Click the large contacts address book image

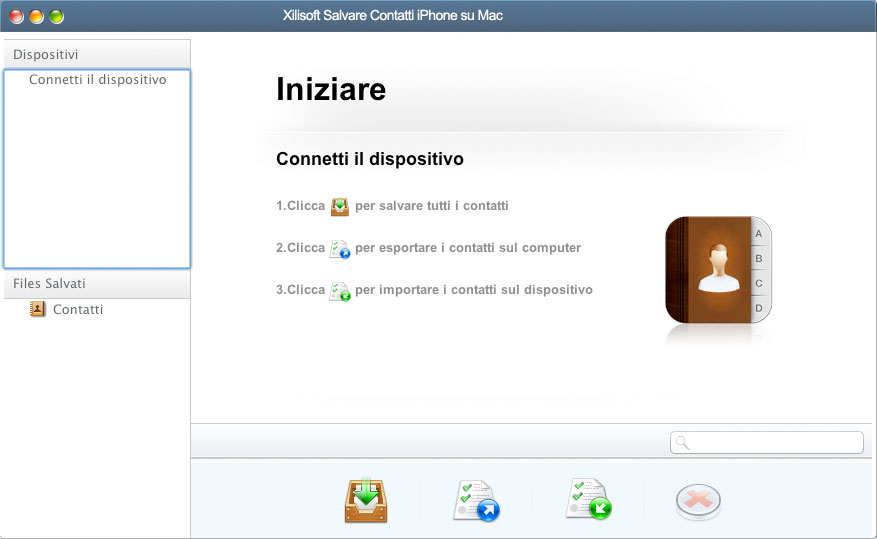[x=718, y=270]
